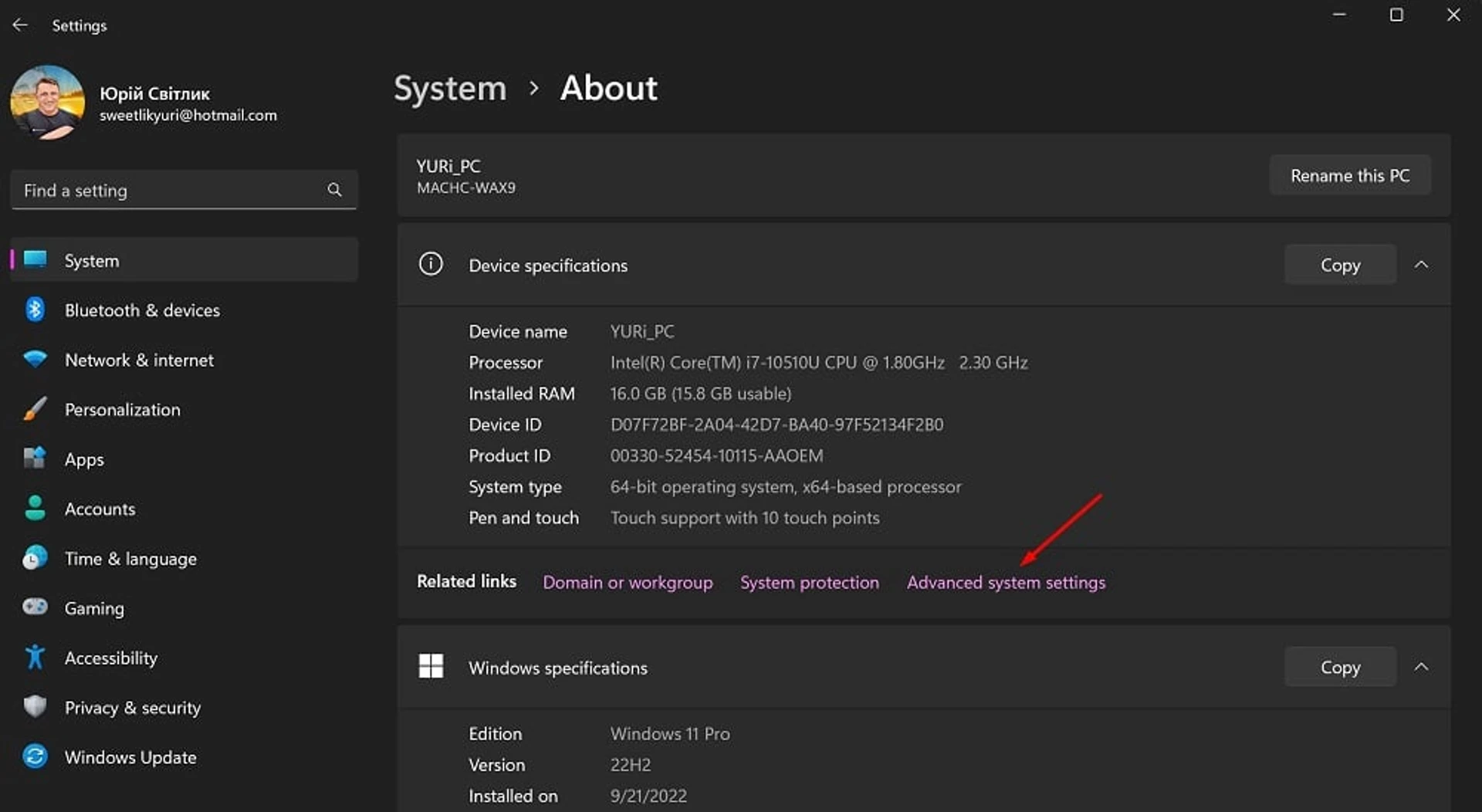Click the user profile avatar
Screen dimensions: 1482x812
(47, 102)
